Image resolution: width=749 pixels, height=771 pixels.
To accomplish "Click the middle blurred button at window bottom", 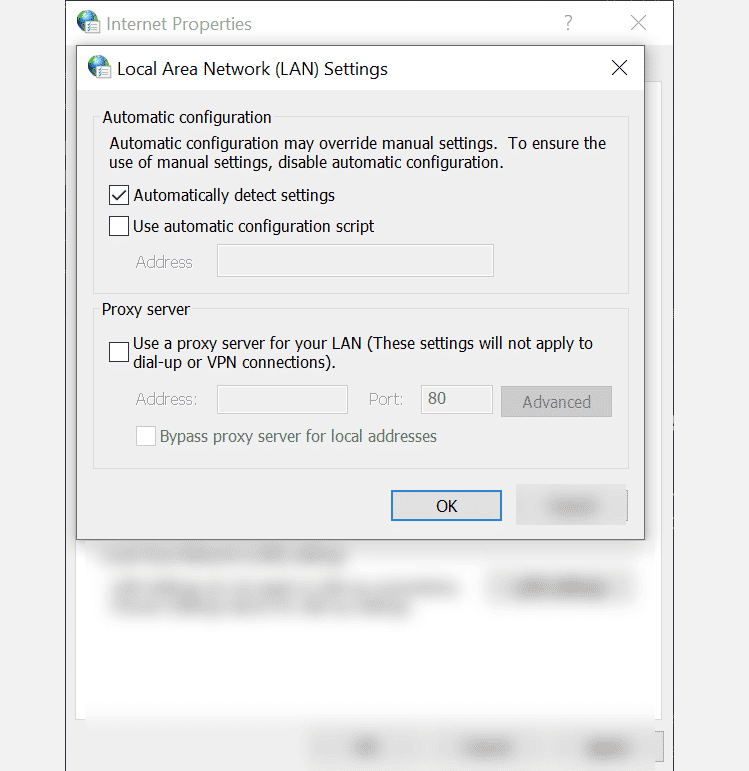I will pos(487,747).
